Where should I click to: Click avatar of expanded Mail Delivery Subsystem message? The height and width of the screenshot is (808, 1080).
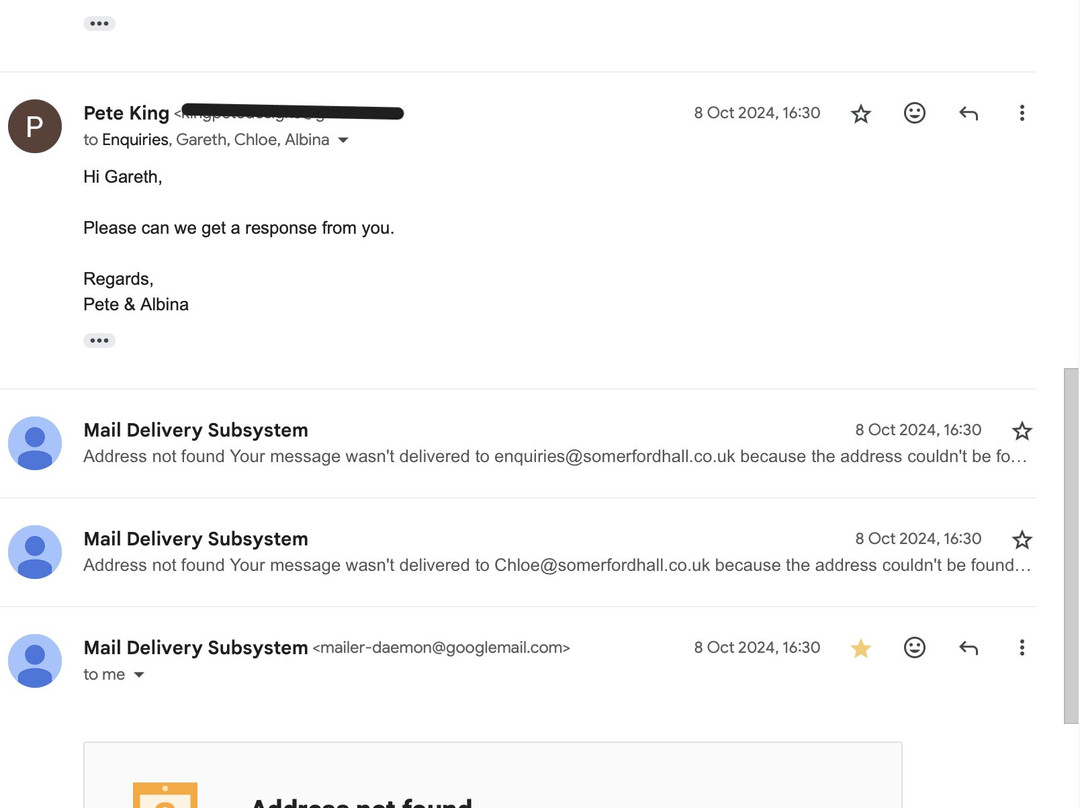coord(34,661)
